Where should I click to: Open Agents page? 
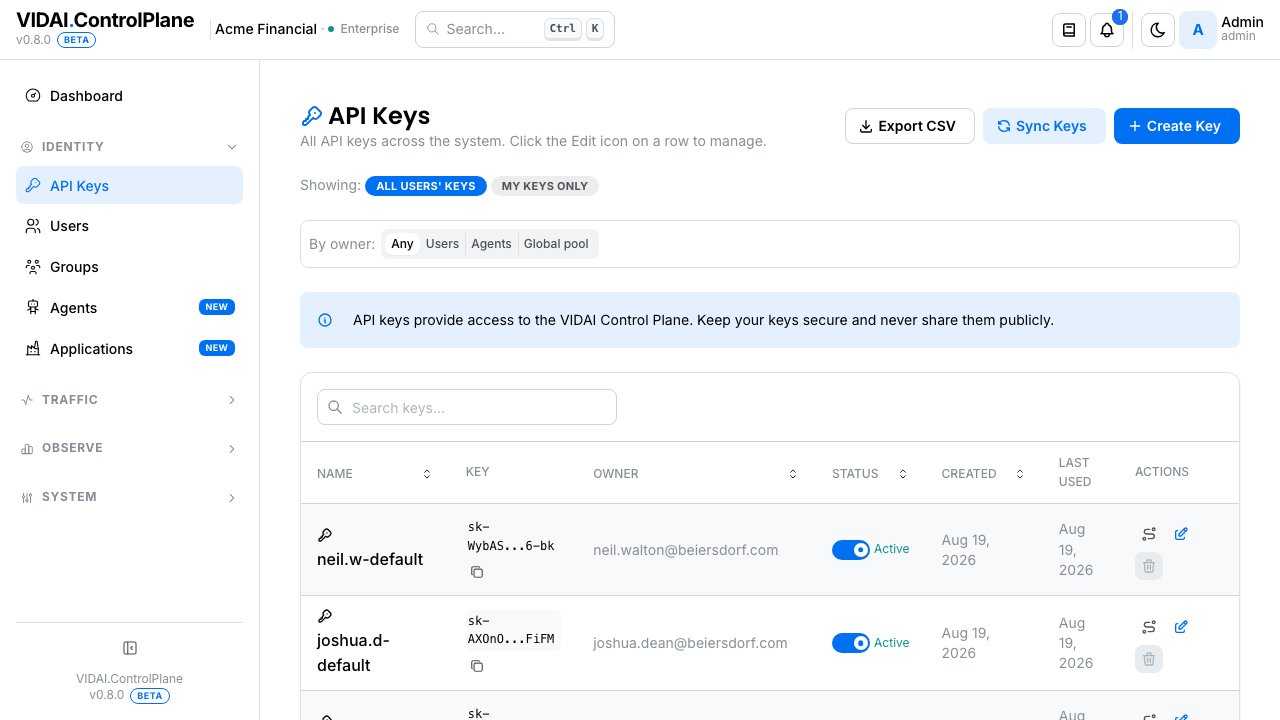point(129,308)
